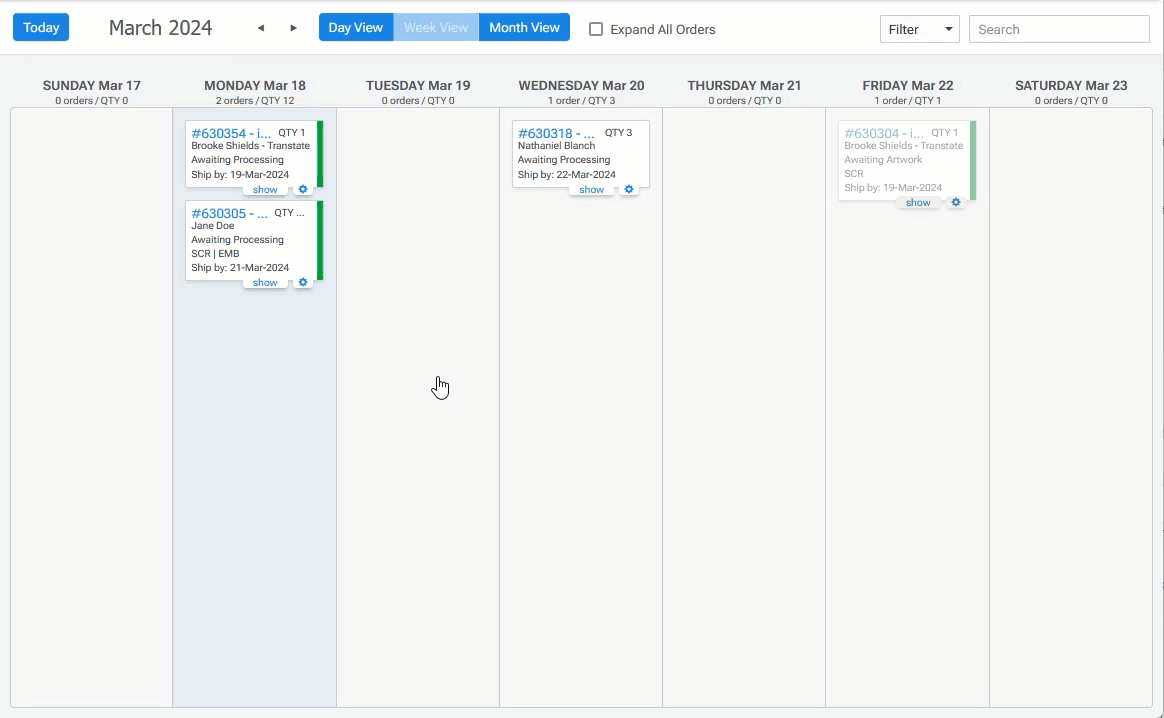Screen dimensions: 1164x718
Task: Click 'QTY 3' on order #630318
Action: [618, 132]
